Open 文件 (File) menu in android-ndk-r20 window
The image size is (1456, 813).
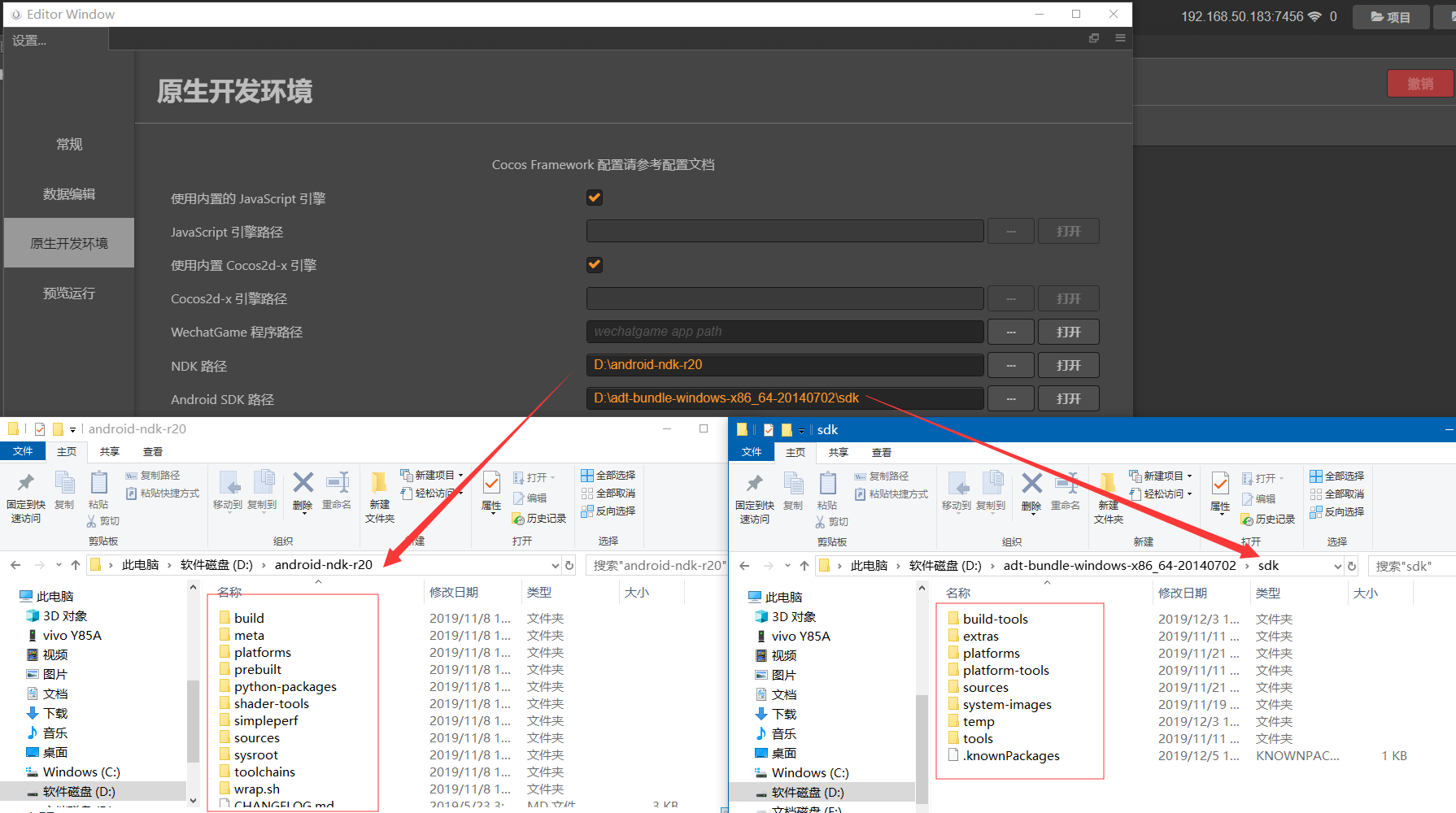point(23,451)
